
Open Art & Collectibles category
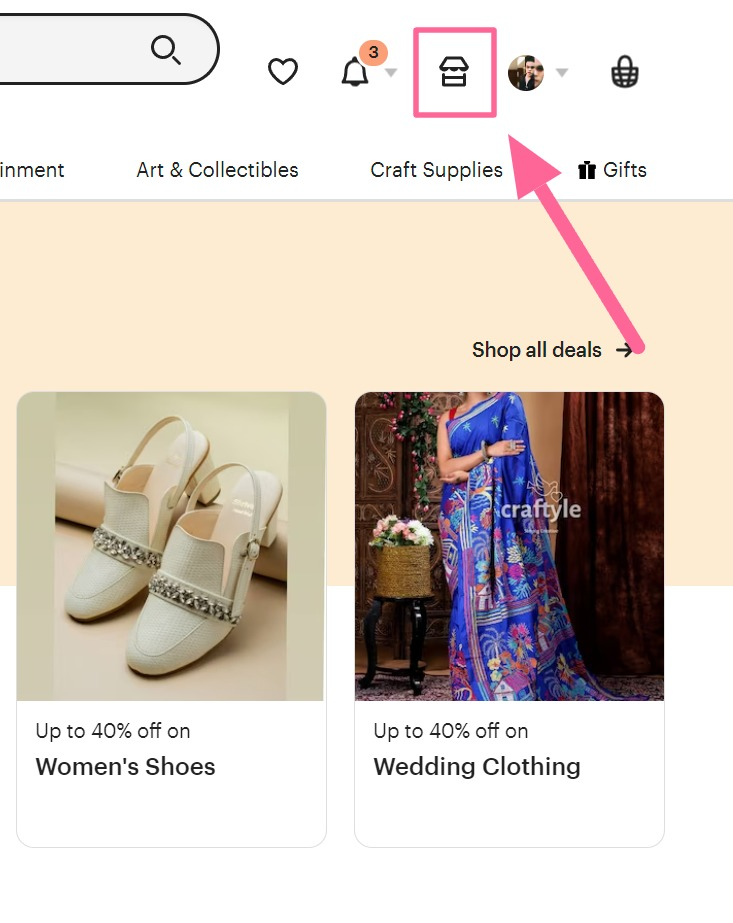point(217,170)
